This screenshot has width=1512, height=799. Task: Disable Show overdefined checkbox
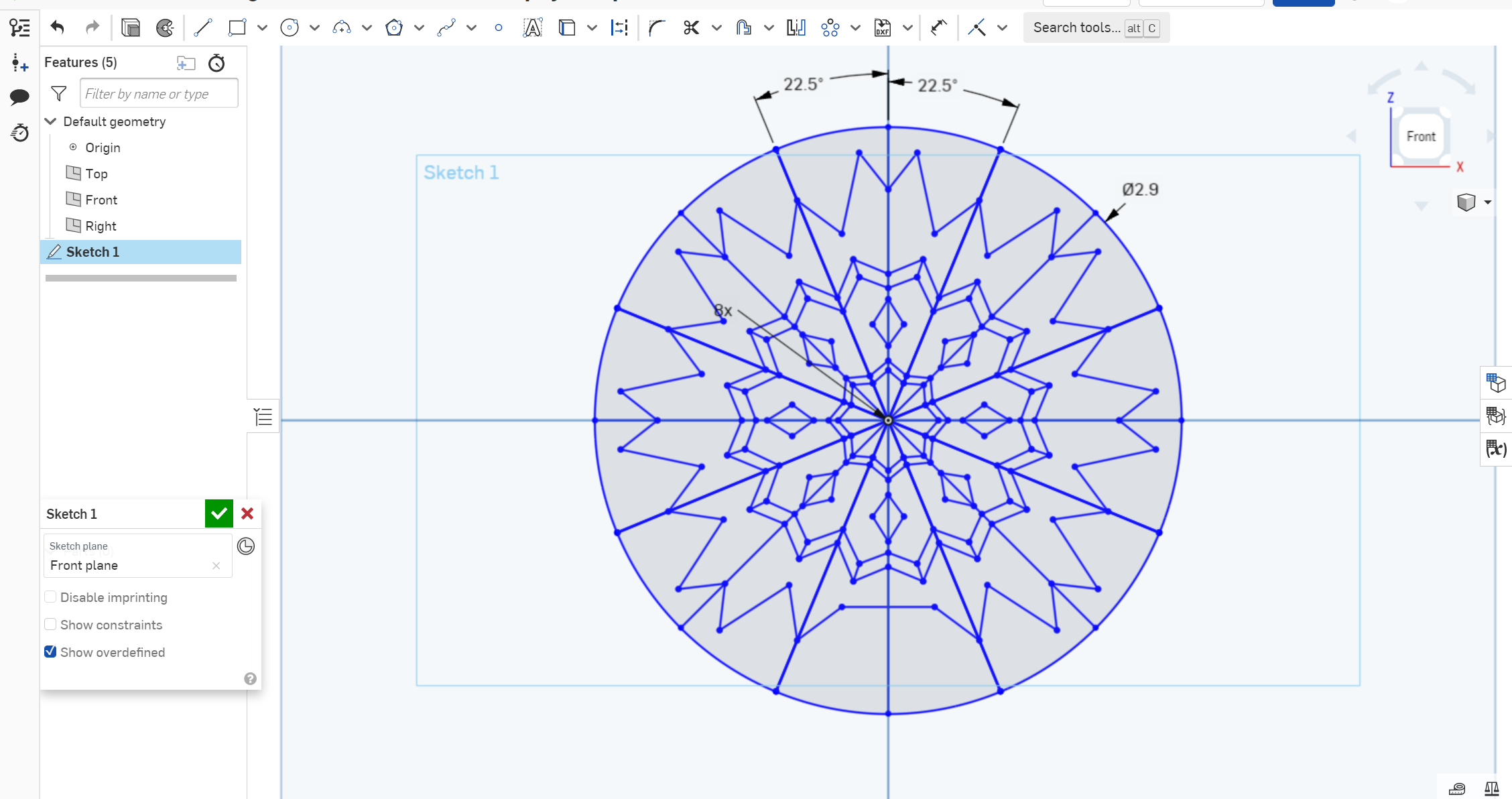50,651
